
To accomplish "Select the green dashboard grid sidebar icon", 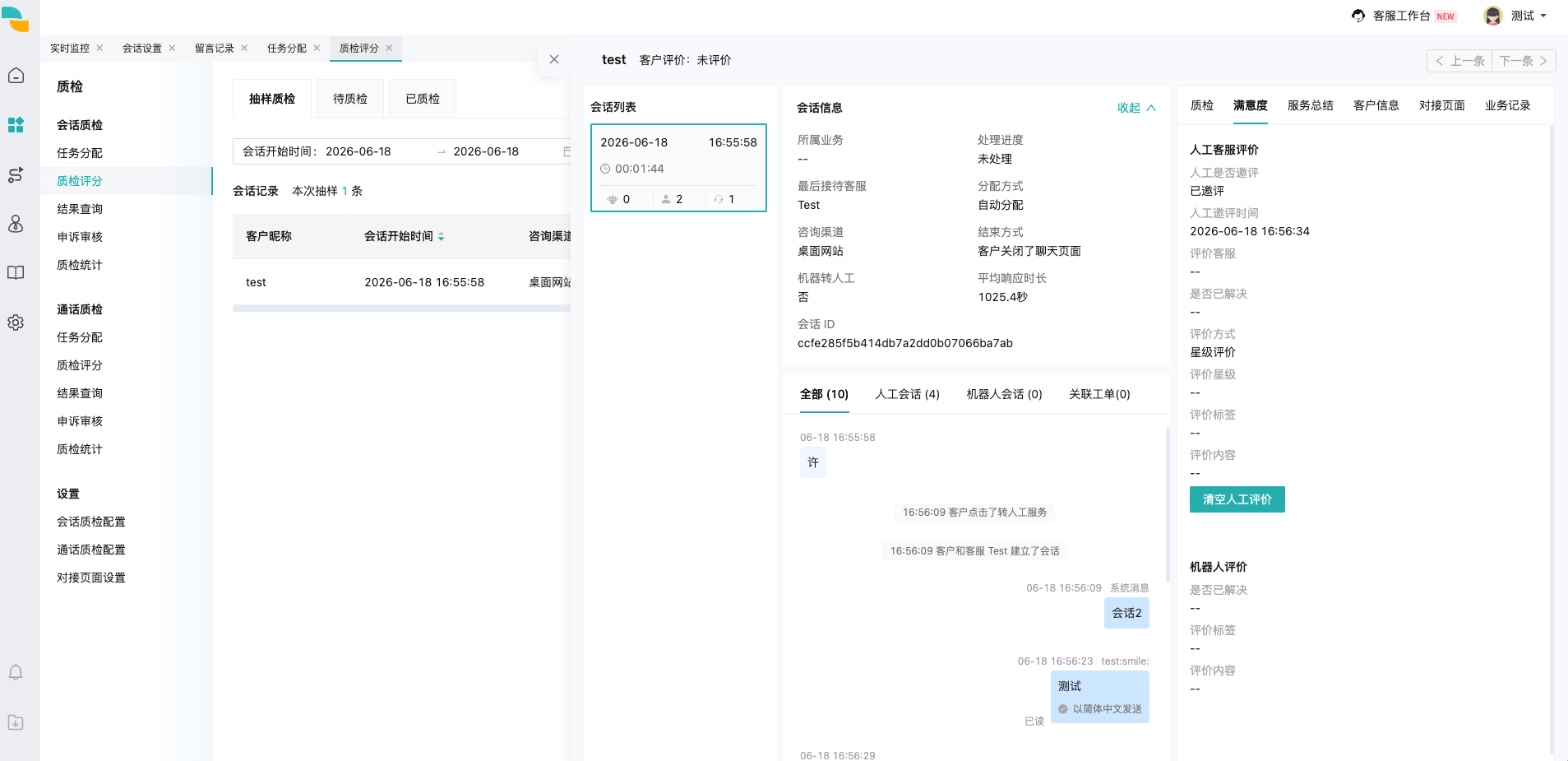I will [x=16, y=125].
